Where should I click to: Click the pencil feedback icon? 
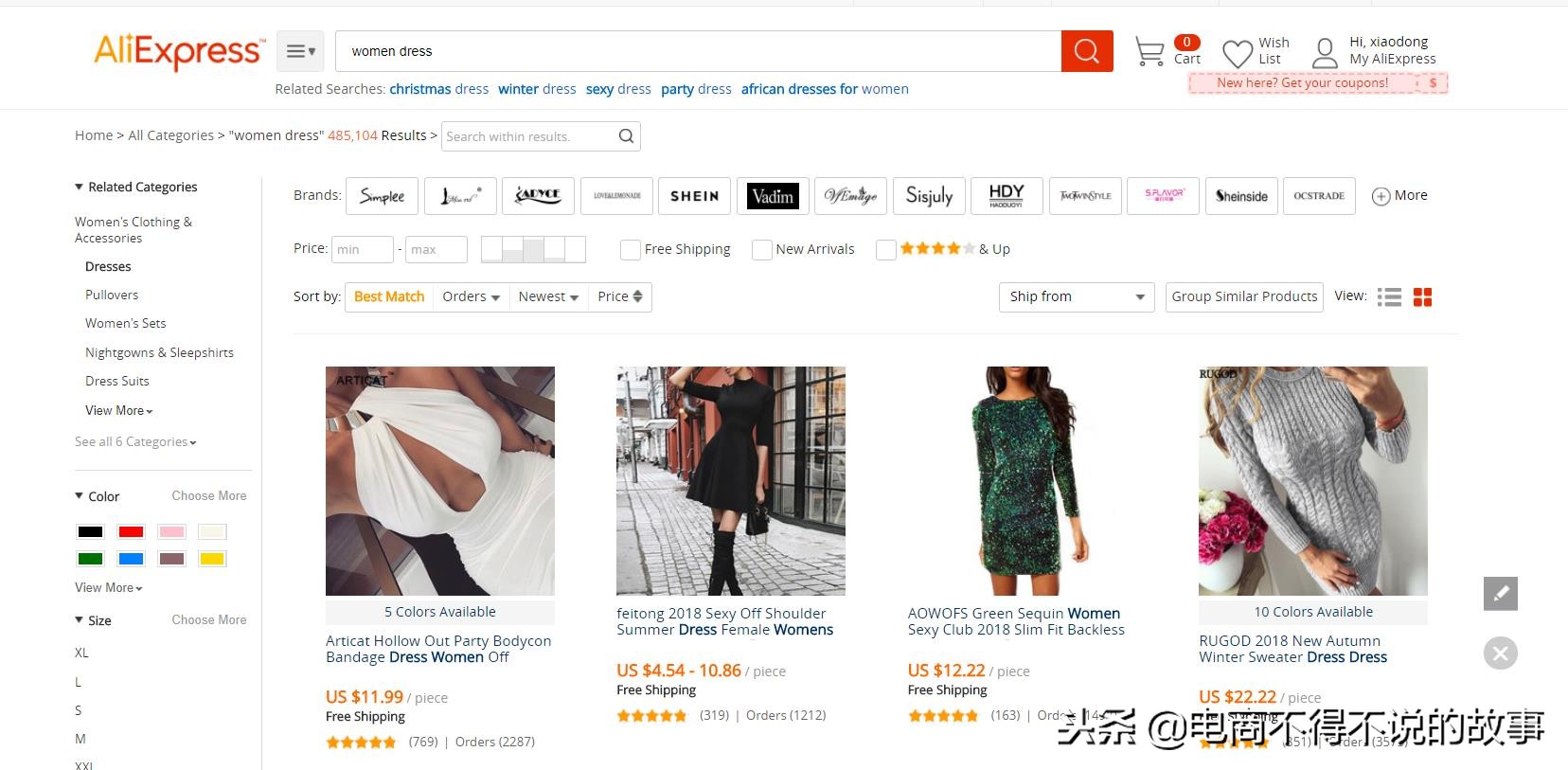pyautogui.click(x=1501, y=594)
